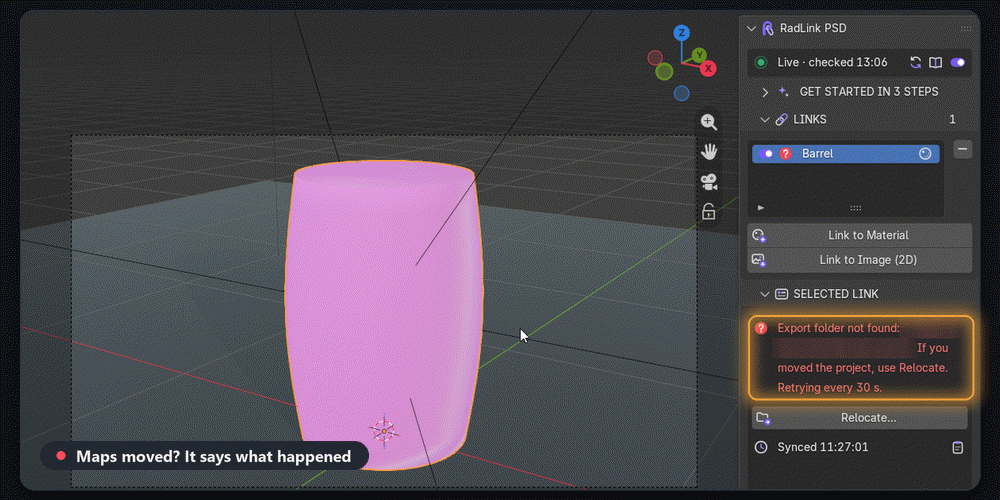The image size is (1000, 500).
Task: Click the negative Y green gizmo circle
Action: (665, 71)
